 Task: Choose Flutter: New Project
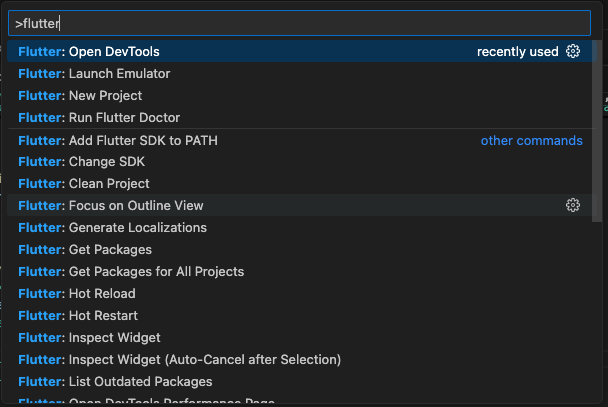click(302, 95)
